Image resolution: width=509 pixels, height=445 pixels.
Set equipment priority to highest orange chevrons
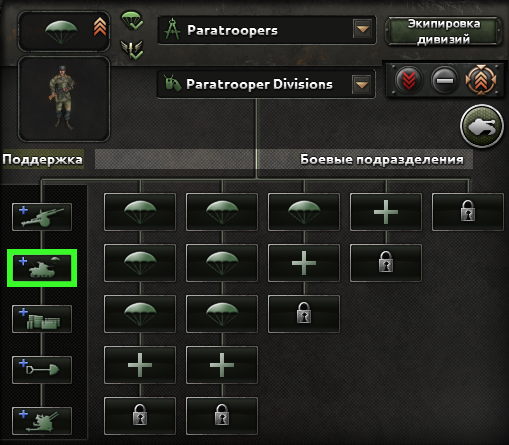[x=480, y=80]
